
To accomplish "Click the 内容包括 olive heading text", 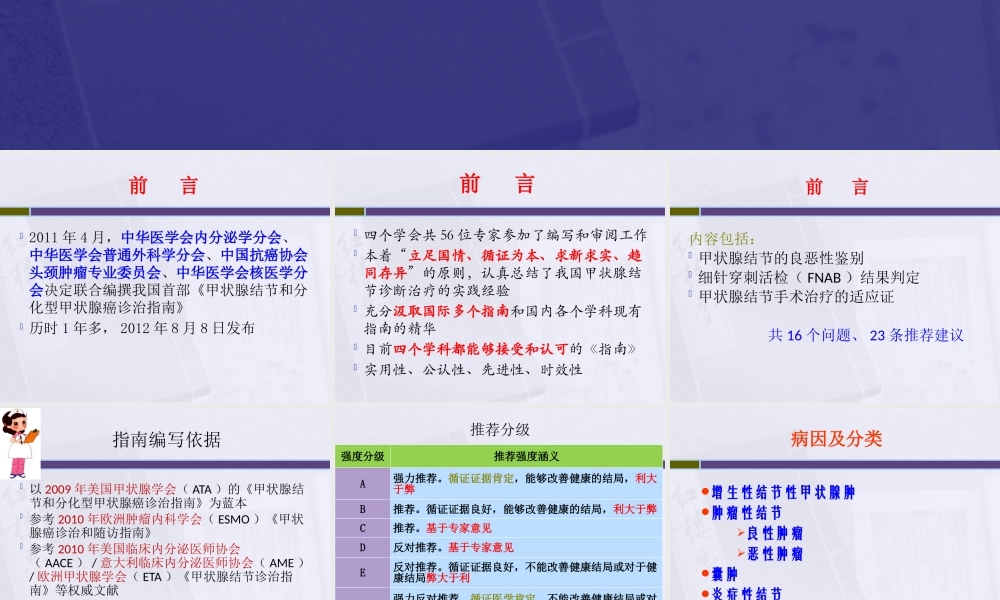I will 723,239.
